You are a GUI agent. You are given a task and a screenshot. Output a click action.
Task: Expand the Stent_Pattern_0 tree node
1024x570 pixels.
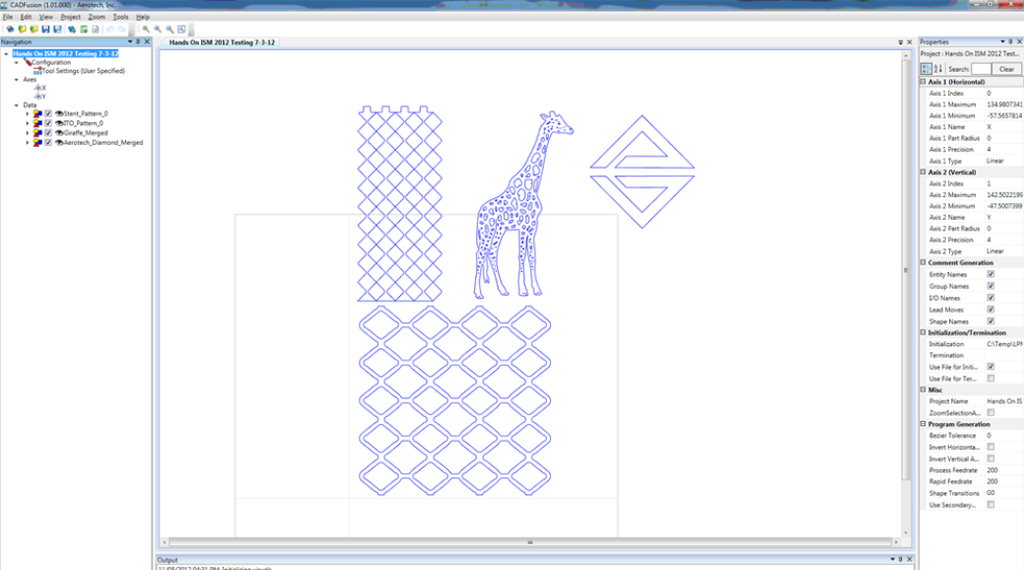(27, 114)
